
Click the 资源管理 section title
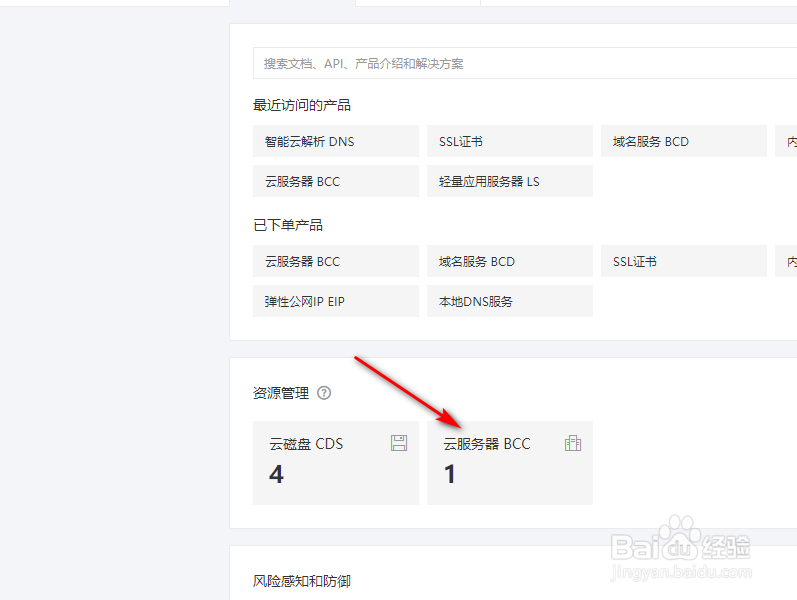281,393
